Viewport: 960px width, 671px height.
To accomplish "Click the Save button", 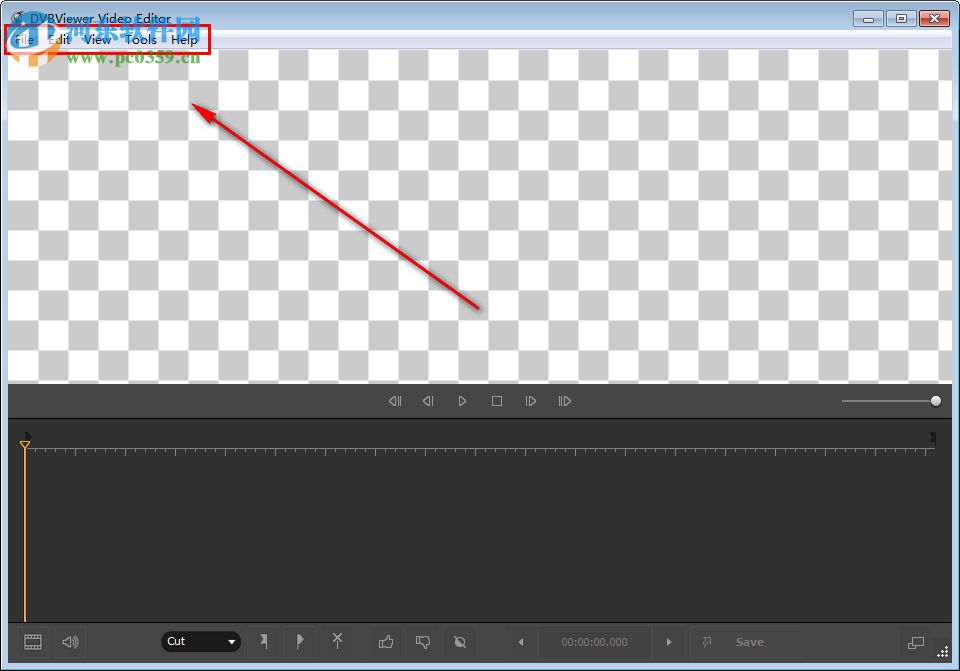I will (750, 641).
